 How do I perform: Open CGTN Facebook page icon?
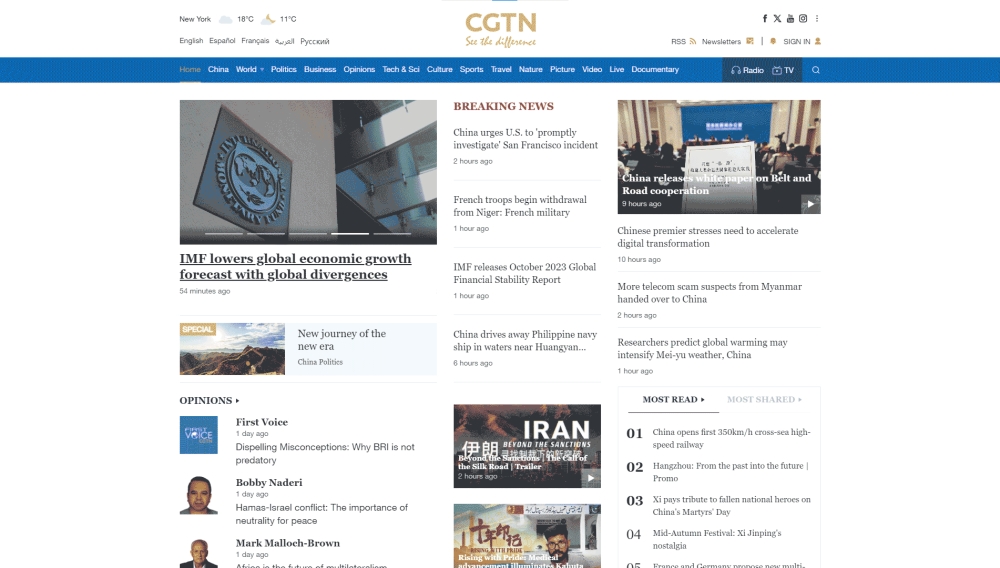765,18
